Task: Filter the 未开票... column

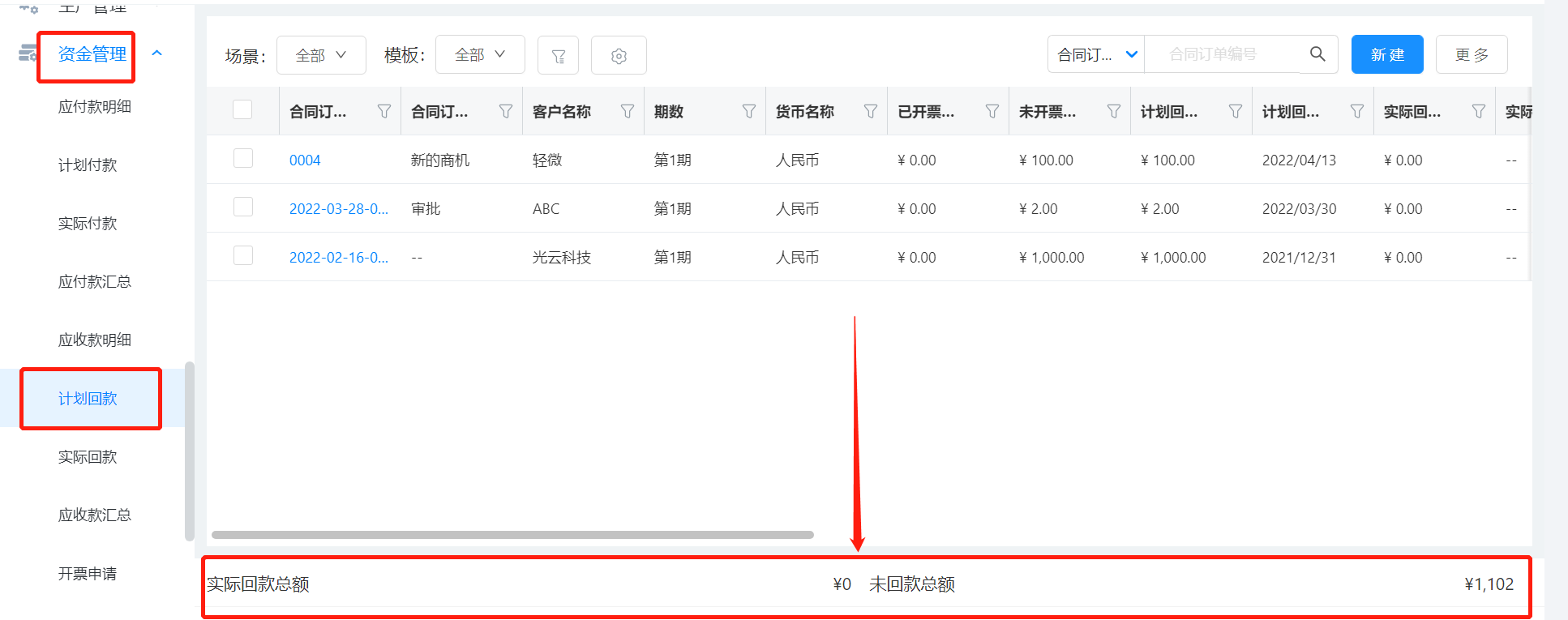Action: pyautogui.click(x=1114, y=111)
